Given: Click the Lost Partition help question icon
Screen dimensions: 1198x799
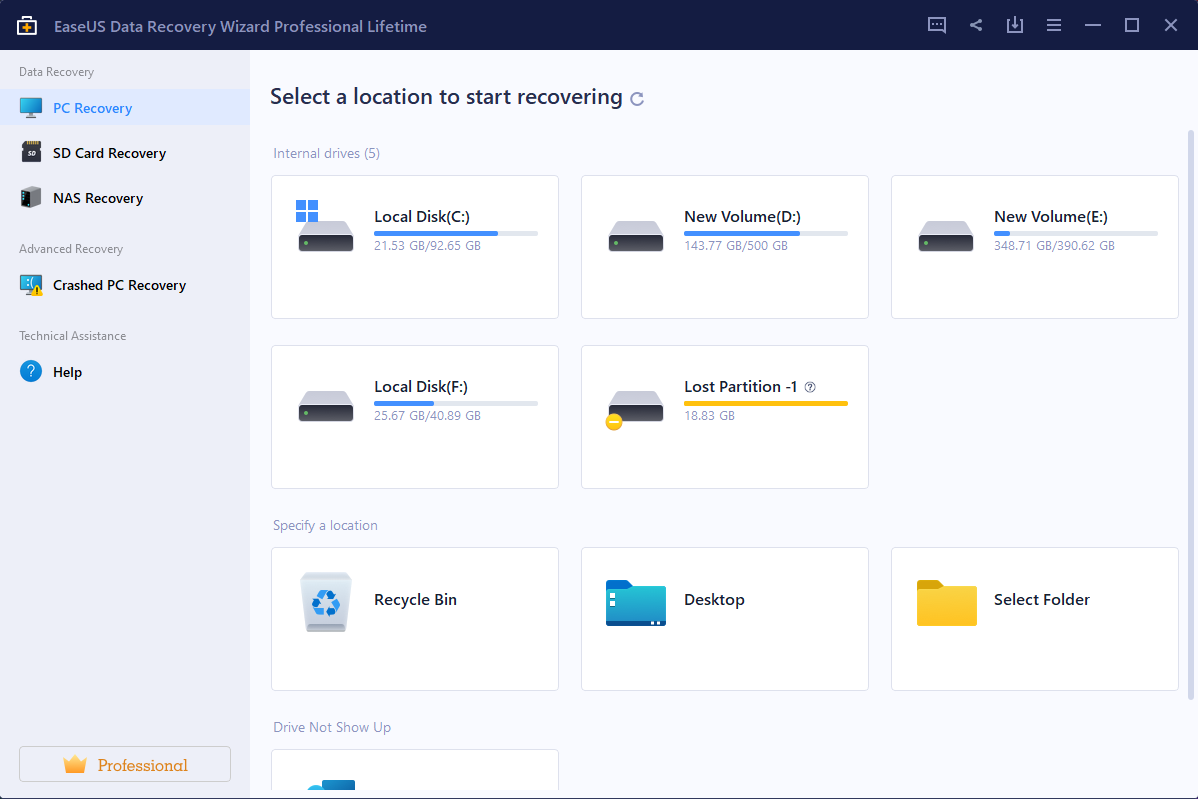Looking at the screenshot, I should click(x=810, y=387).
